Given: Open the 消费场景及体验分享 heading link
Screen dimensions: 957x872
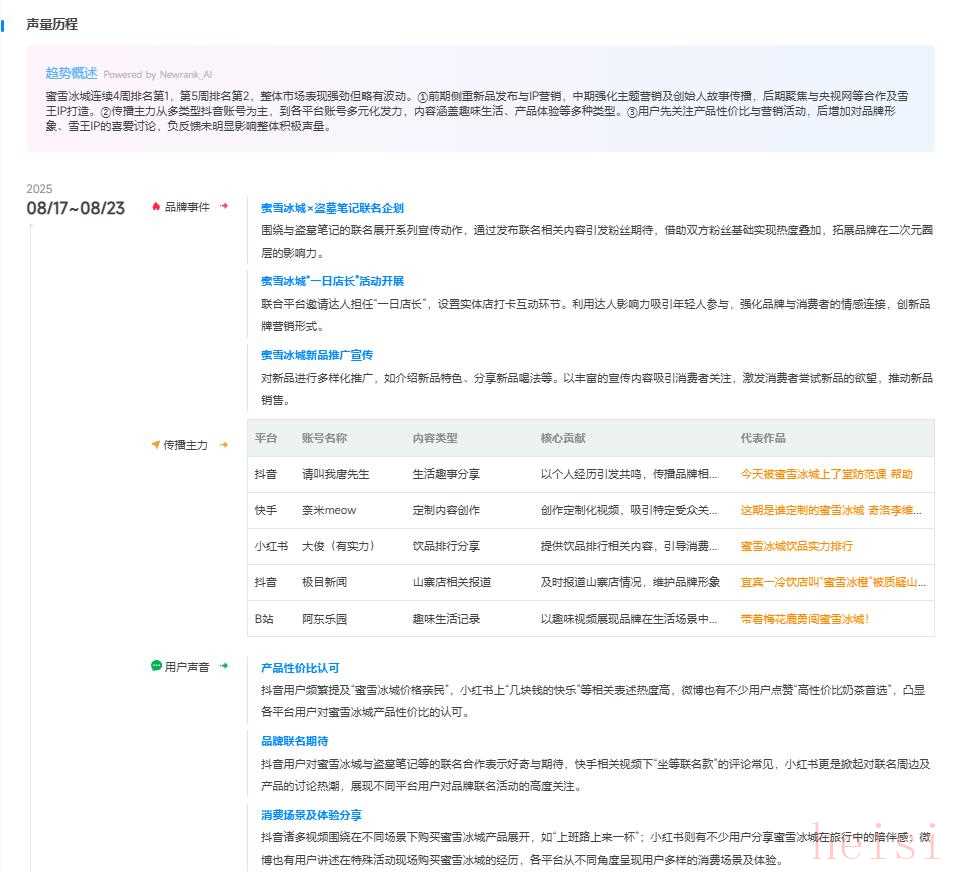Looking at the screenshot, I should pyautogui.click(x=311, y=815).
